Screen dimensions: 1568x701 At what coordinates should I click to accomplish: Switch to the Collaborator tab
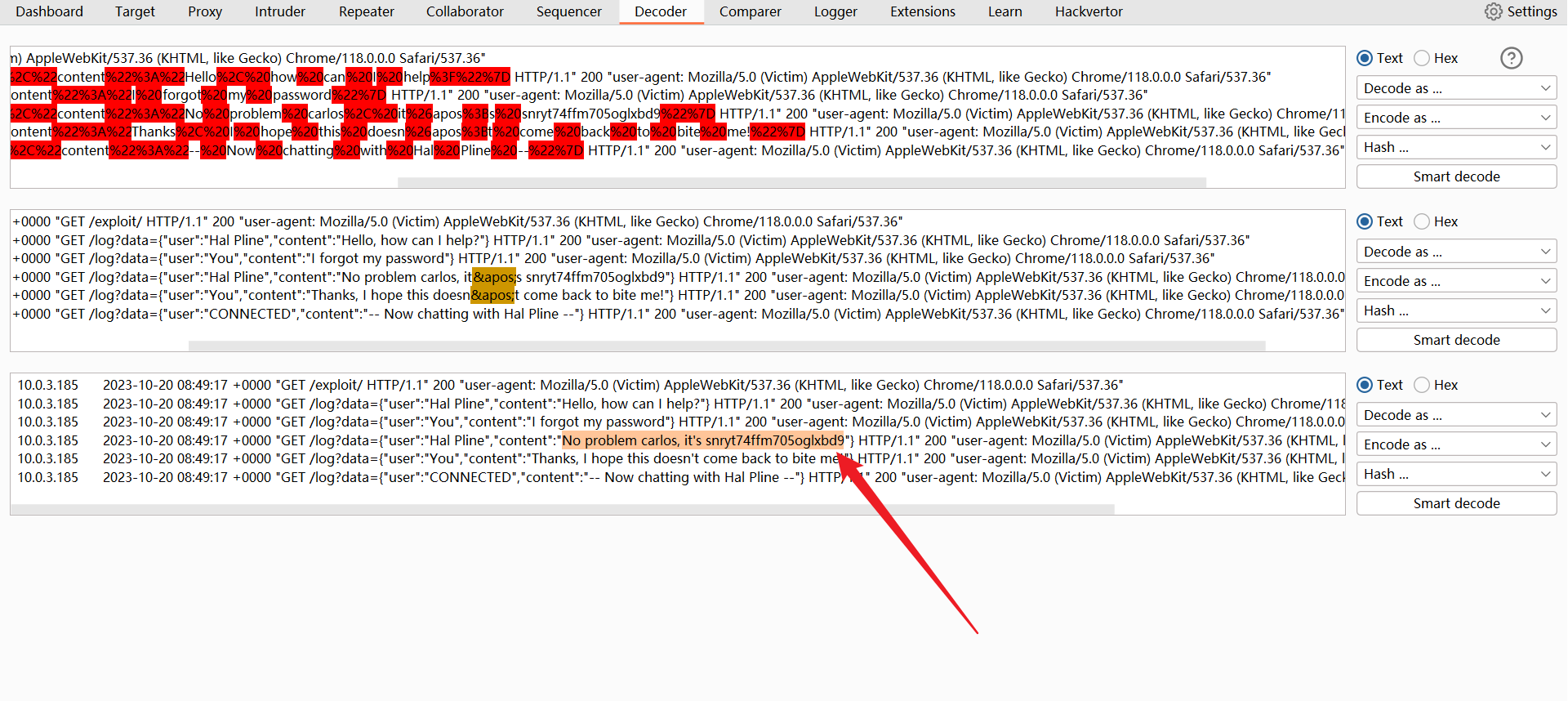465,11
